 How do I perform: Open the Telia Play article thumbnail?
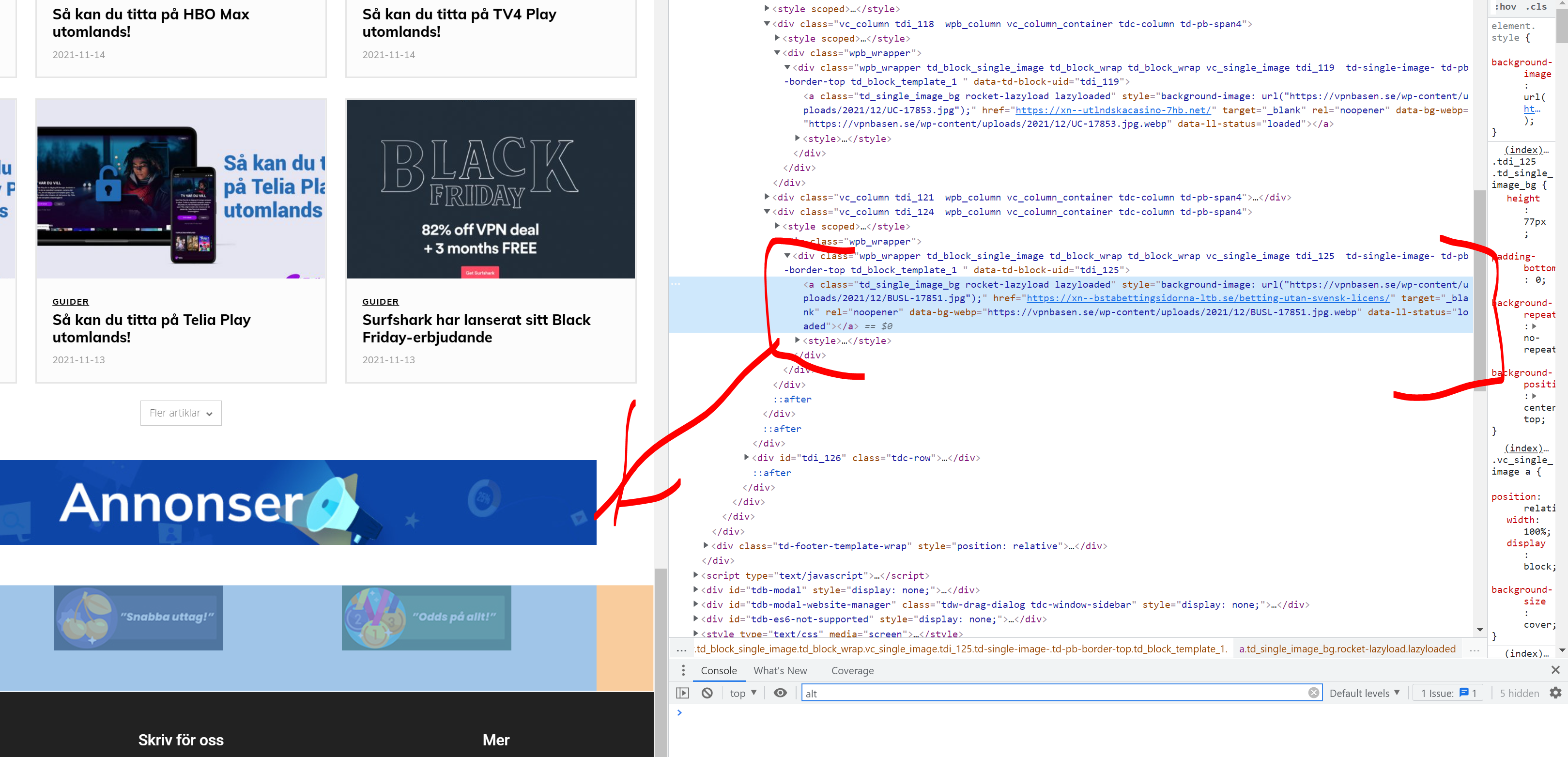coord(181,189)
